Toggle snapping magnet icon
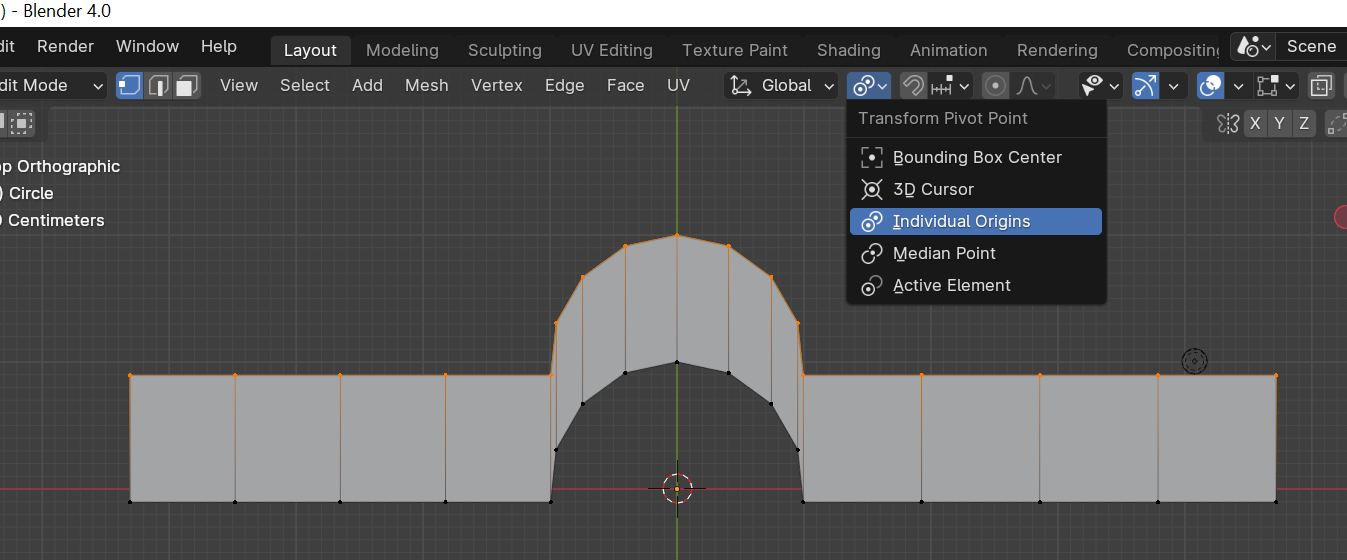This screenshot has width=1347, height=560. point(912,86)
